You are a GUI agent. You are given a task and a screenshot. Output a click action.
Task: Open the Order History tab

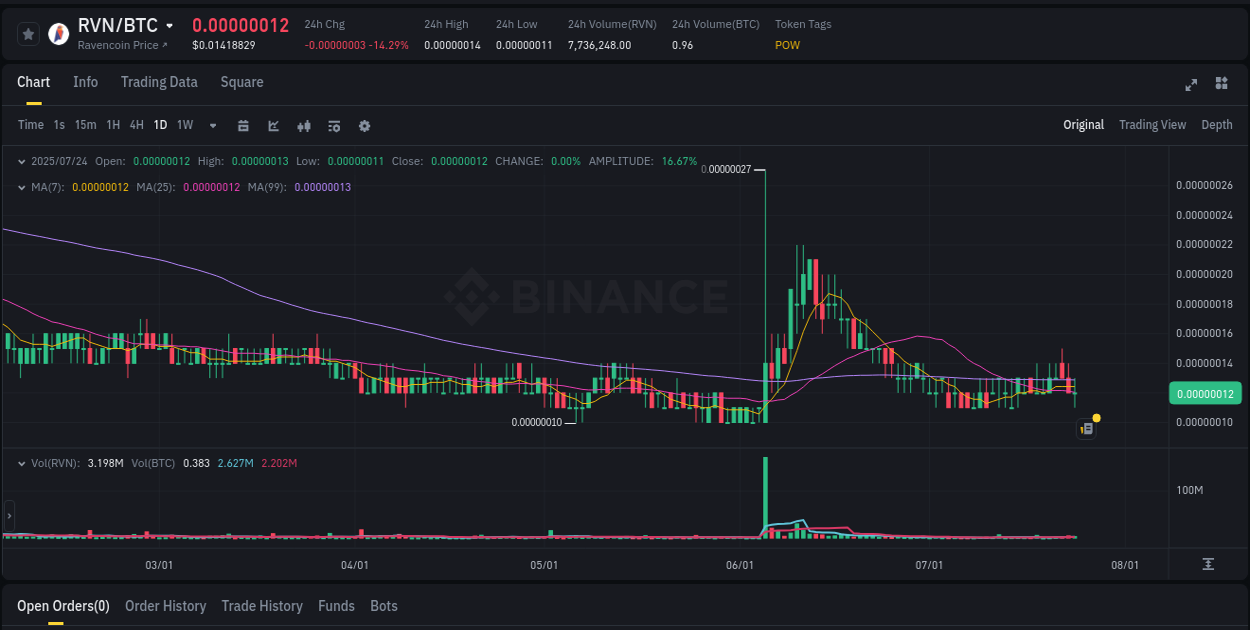pos(165,605)
